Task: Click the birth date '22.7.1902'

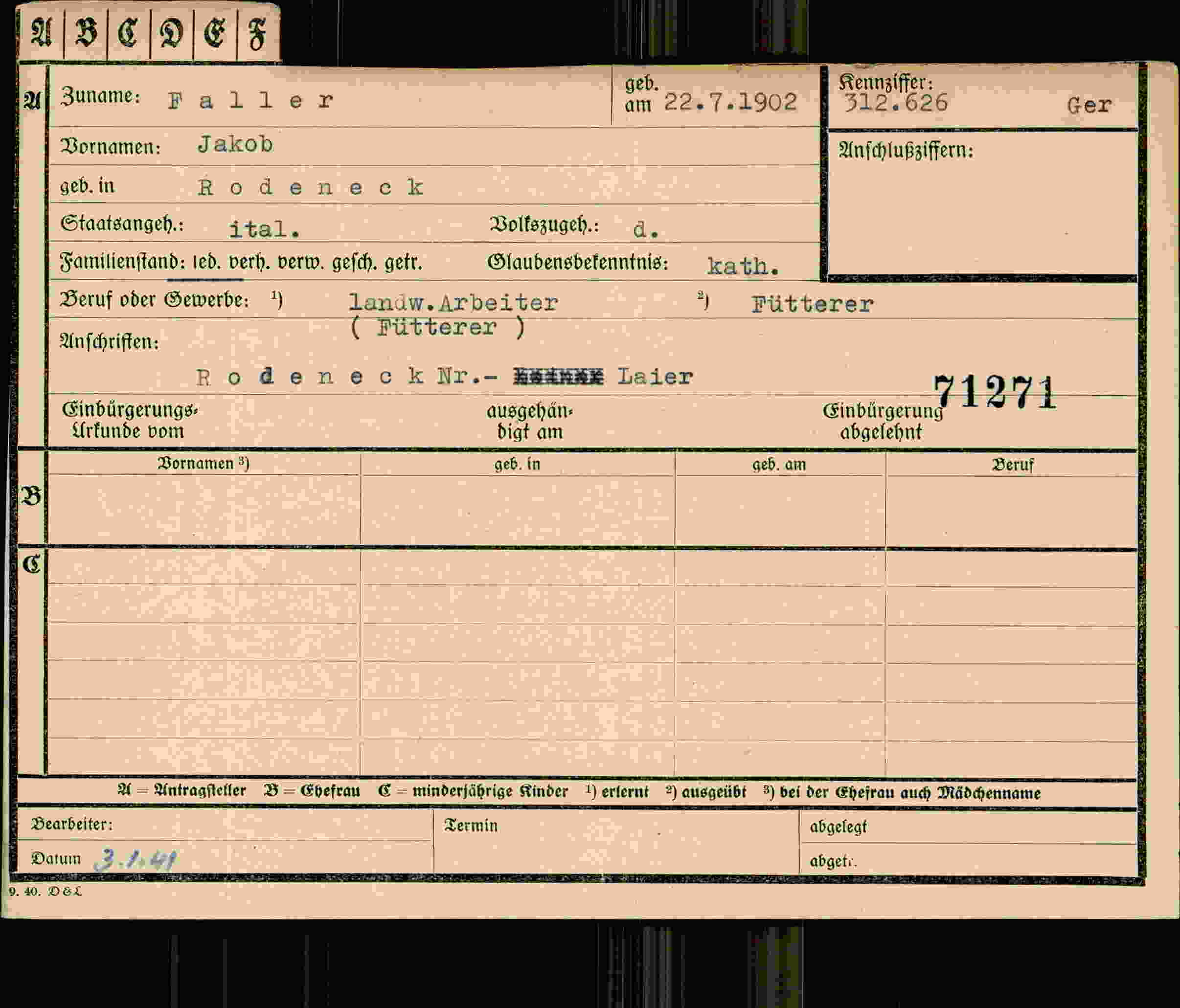Action: pyautogui.click(x=731, y=103)
